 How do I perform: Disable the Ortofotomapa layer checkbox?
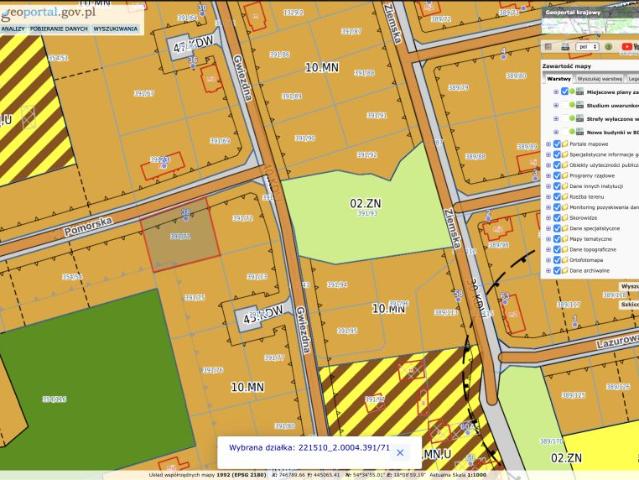[557, 260]
